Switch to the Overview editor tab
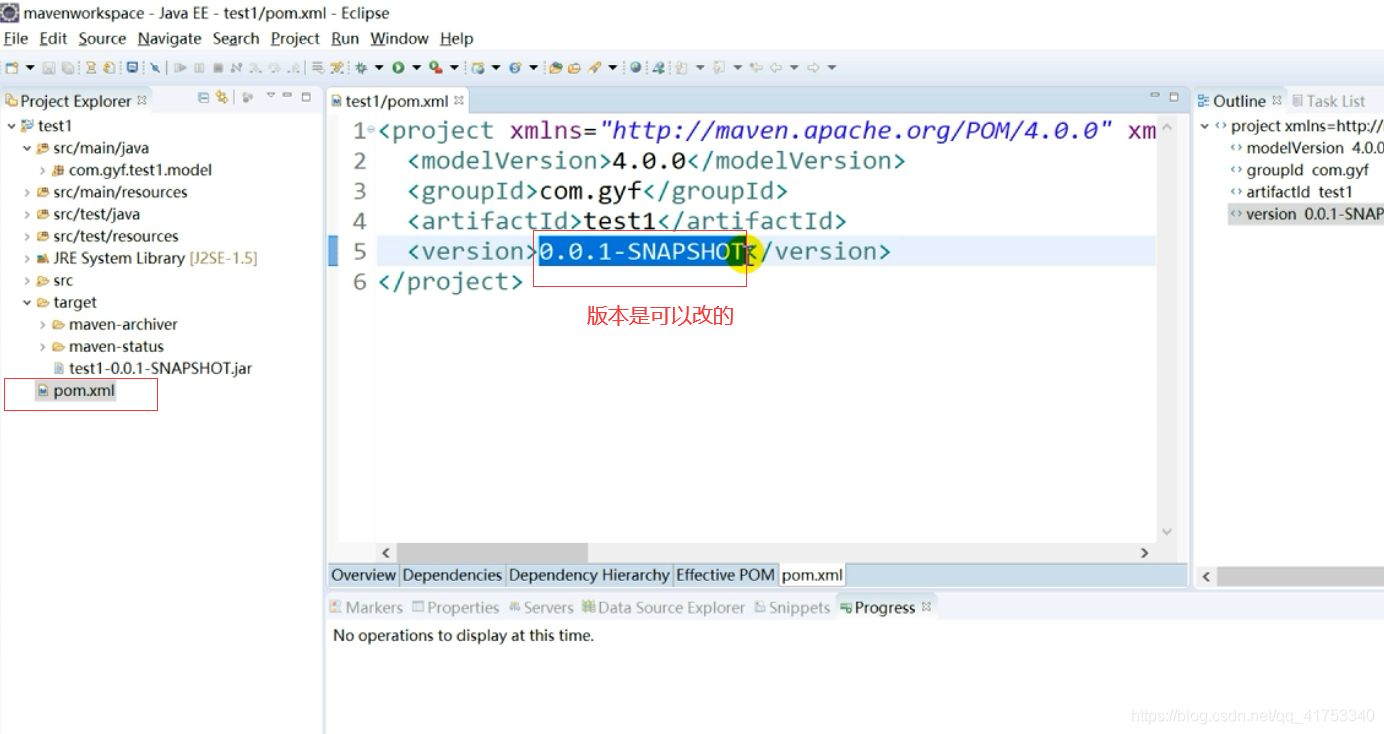The height and width of the screenshot is (734, 1384). point(363,575)
